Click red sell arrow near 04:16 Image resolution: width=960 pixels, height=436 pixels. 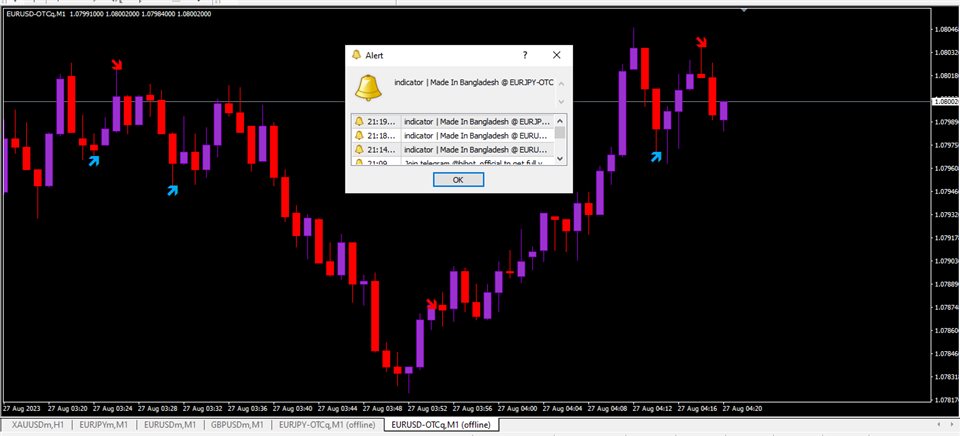click(702, 42)
